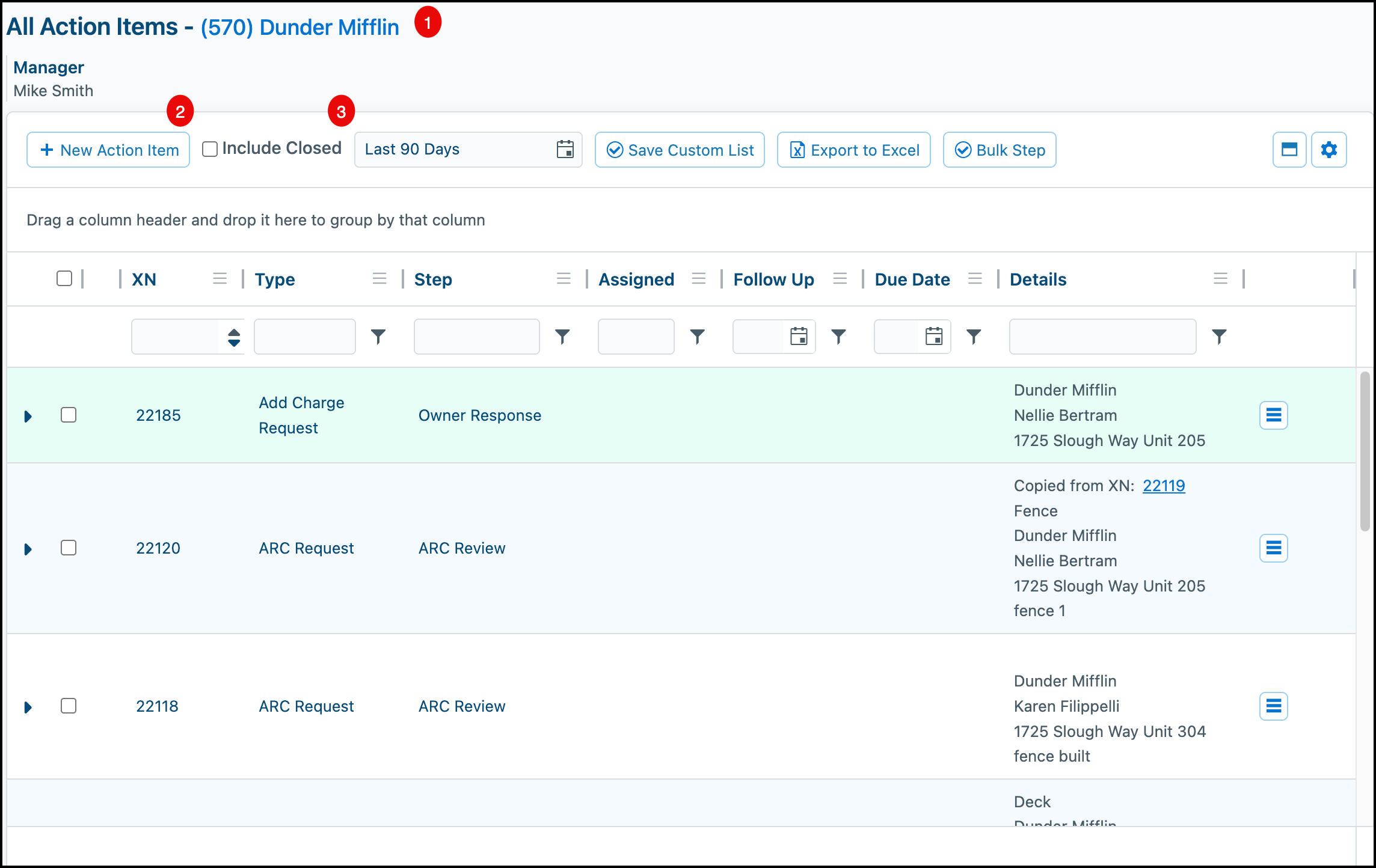The width and height of the screenshot is (1376, 868).
Task: Click XN number 22185
Action: point(158,415)
